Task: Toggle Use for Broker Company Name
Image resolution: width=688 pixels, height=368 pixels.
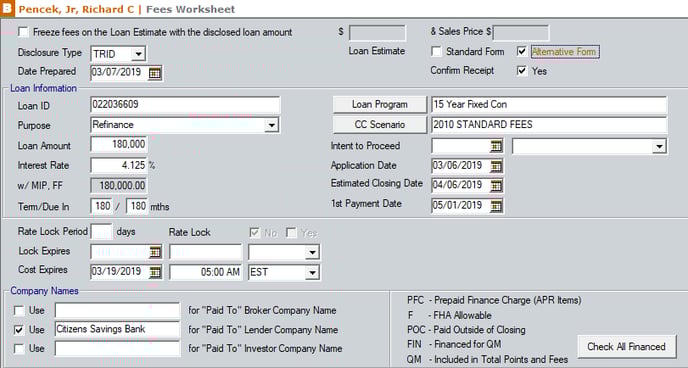Action: 19,311
